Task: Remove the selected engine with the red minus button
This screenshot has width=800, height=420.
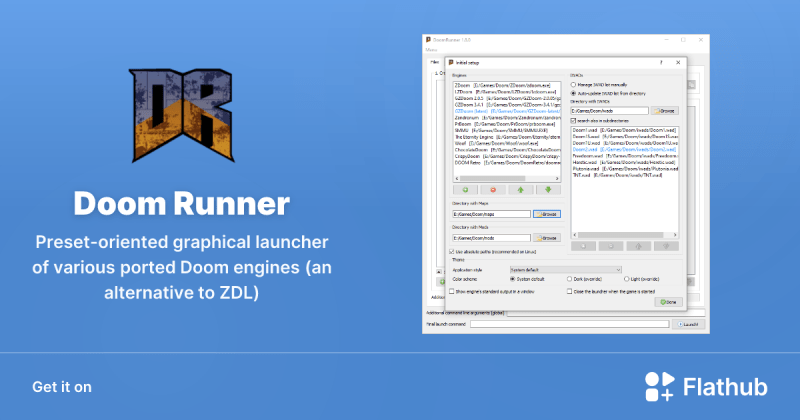Action: click(x=493, y=190)
